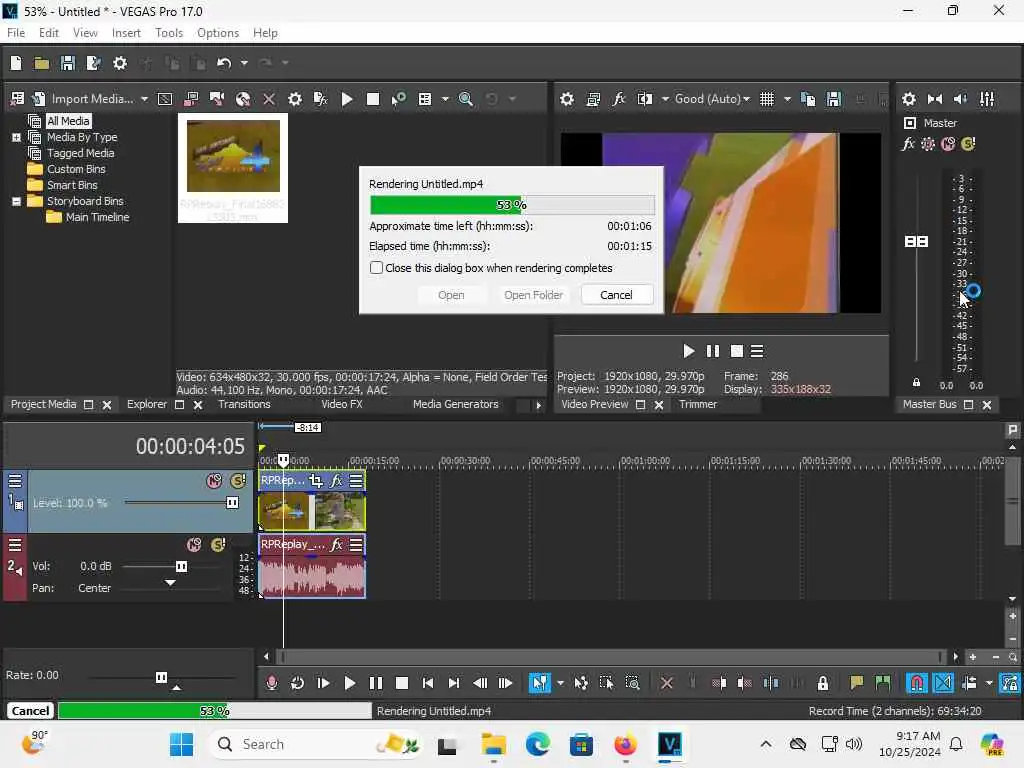Select the Custom Bins folder
Viewport: 1024px width, 768px height.
76,169
